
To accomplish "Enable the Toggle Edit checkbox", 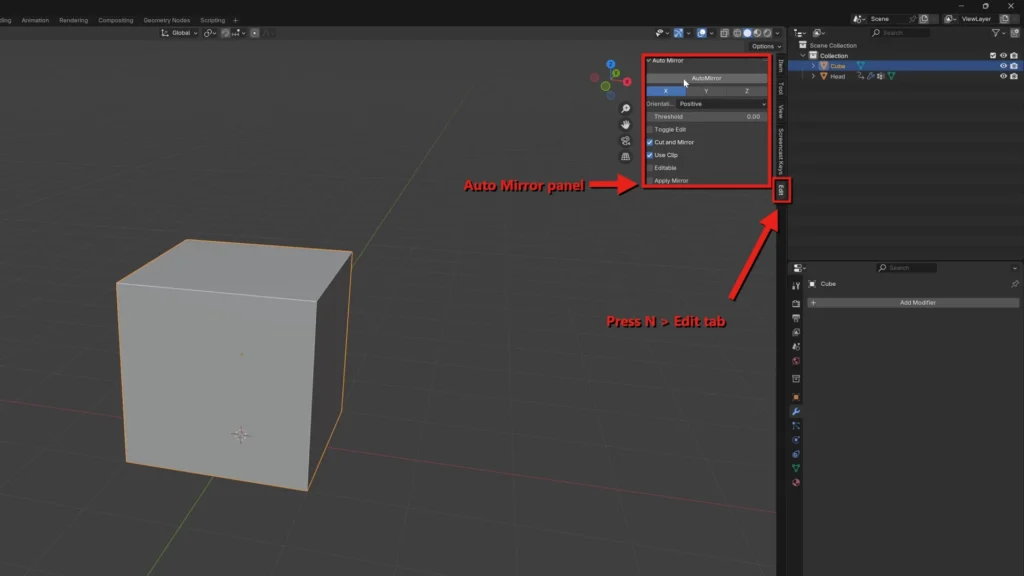I will 650,129.
